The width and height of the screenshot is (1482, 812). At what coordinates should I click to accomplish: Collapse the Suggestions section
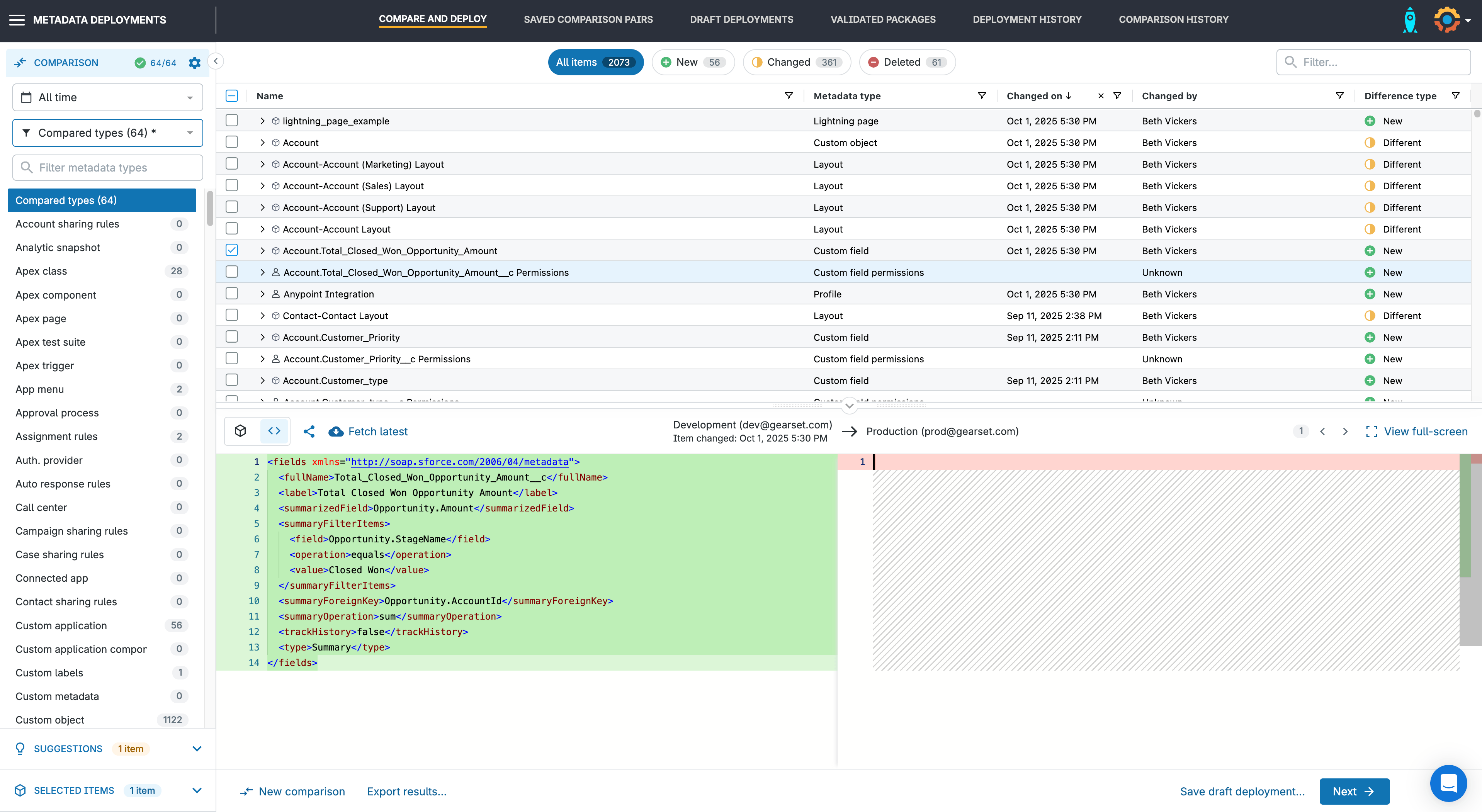[197, 748]
